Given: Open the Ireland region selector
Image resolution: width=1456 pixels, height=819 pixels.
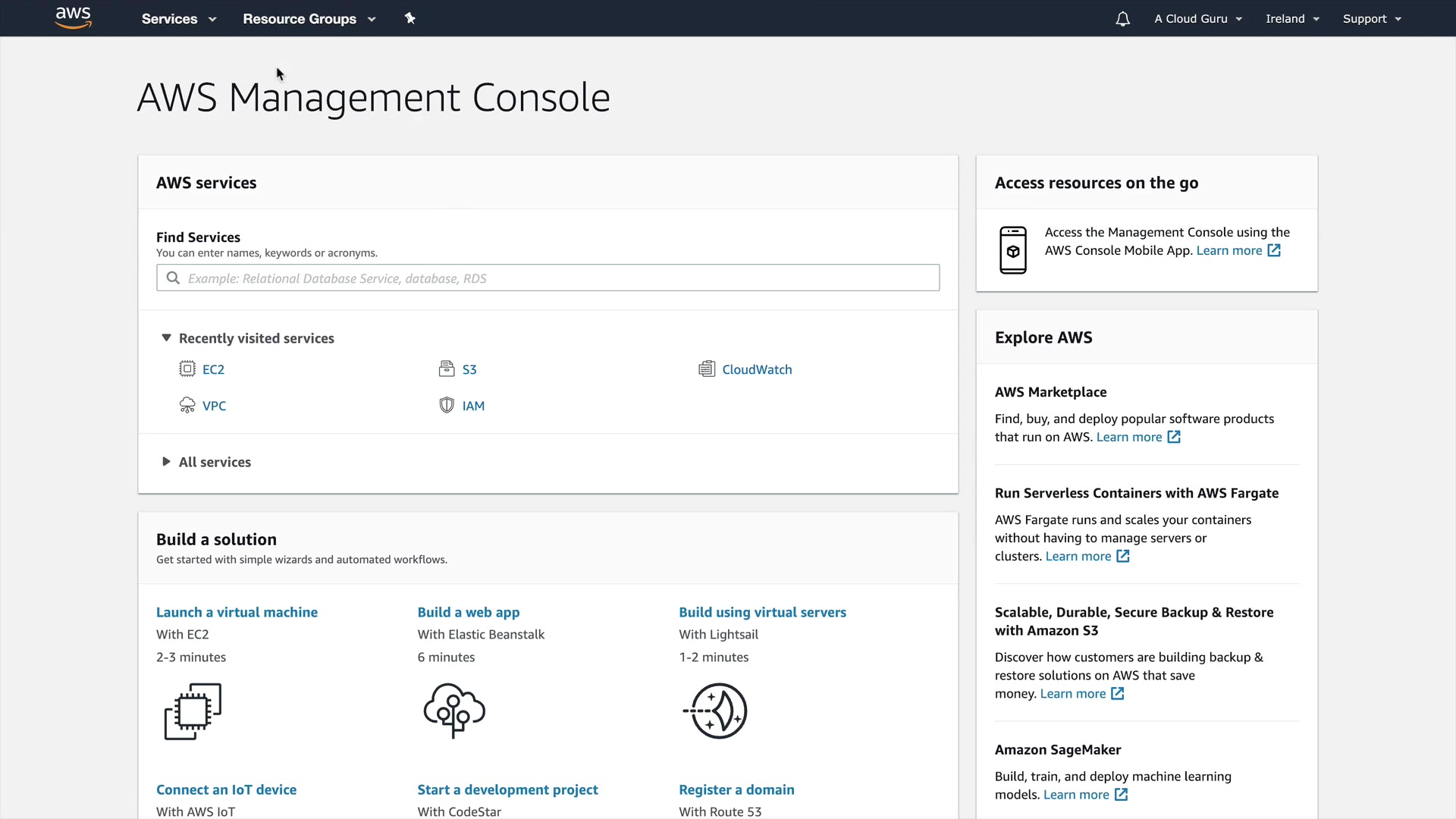Looking at the screenshot, I should 1292,19.
